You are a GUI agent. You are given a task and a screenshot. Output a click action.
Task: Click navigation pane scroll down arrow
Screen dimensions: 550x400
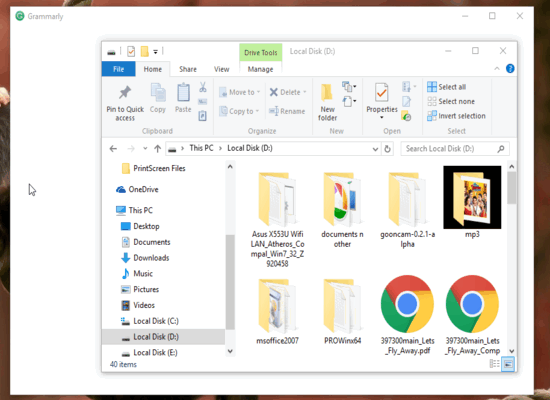(230, 351)
